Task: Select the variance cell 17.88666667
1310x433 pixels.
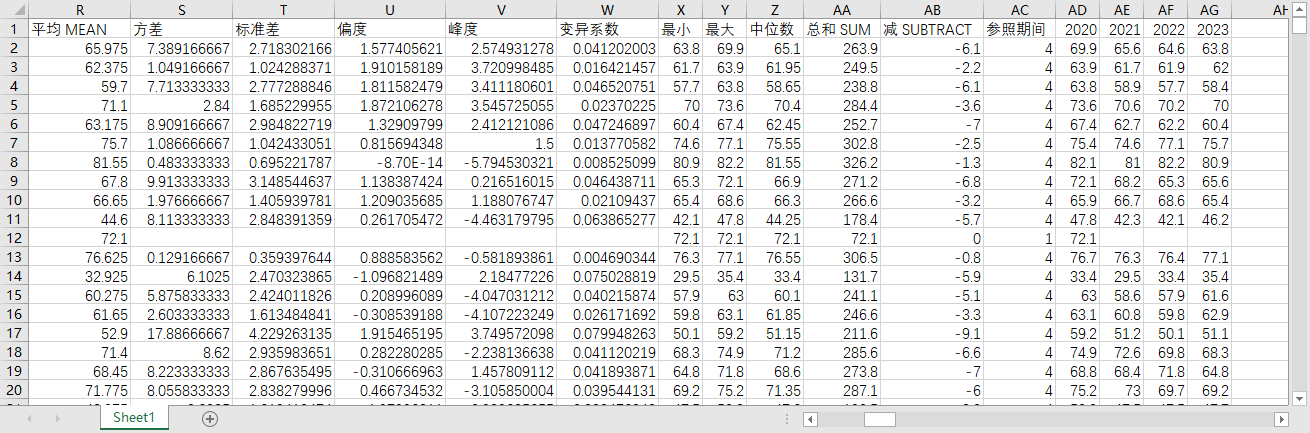Action: [x=181, y=333]
